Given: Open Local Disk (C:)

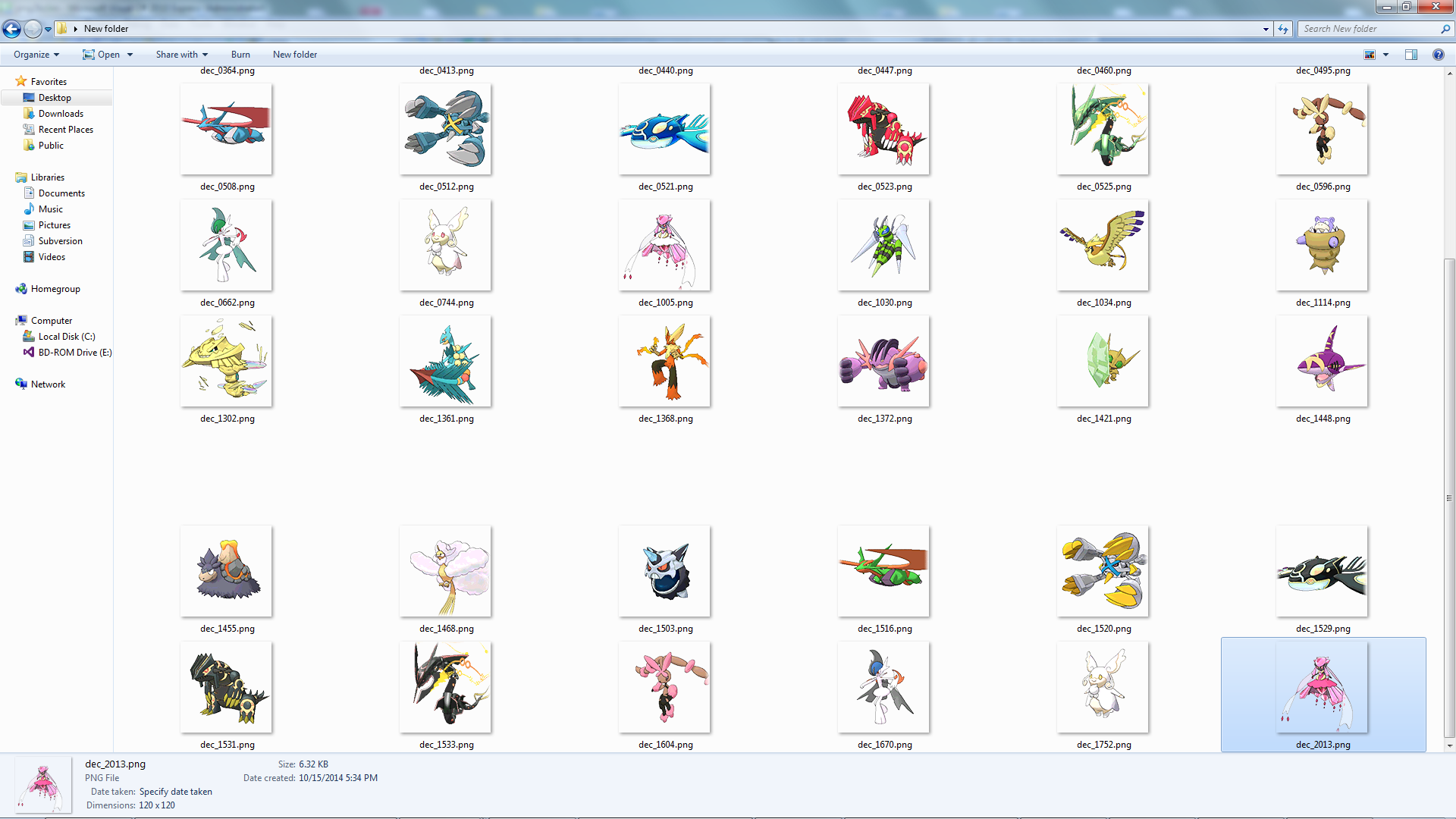Looking at the screenshot, I should coord(67,337).
